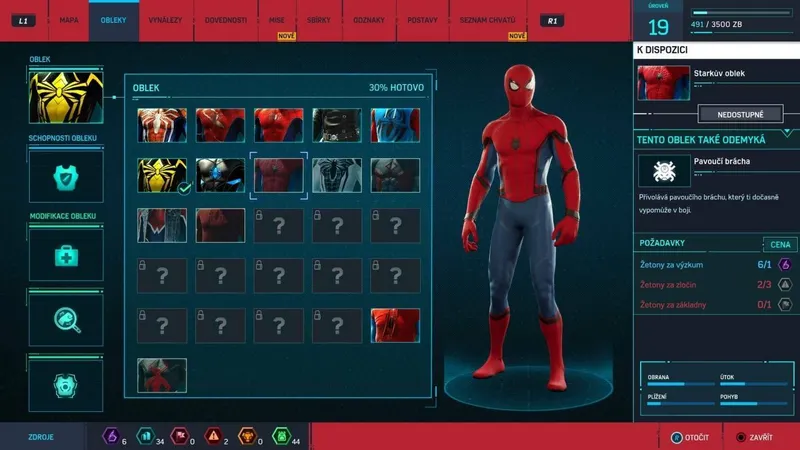Collapse the TENTO OBLEK TAKÉ ODEMYKÁ arrow
Image resolution: width=800 pixels, height=450 pixels.
787,133
